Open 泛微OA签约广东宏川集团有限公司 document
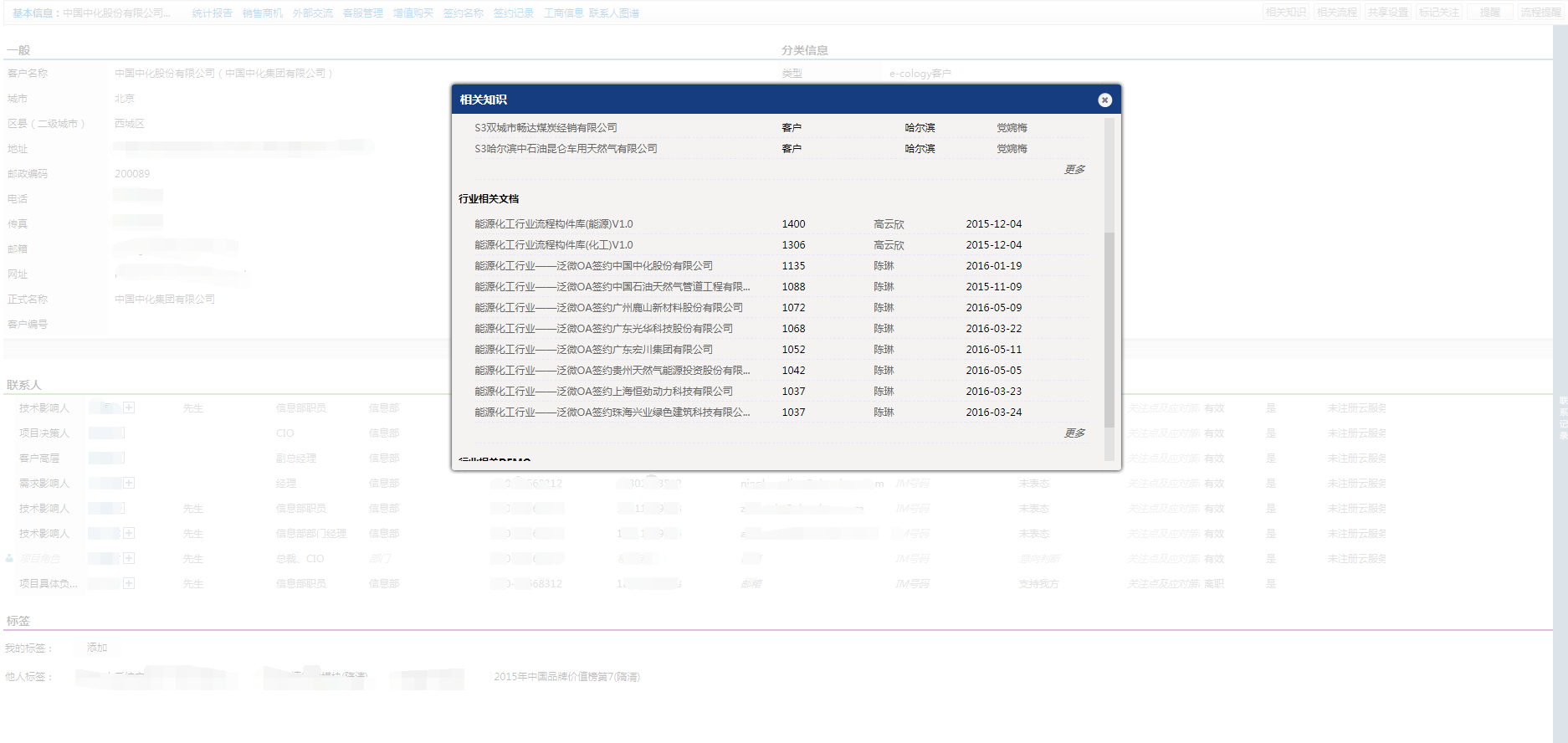1568x743 pixels. point(593,350)
